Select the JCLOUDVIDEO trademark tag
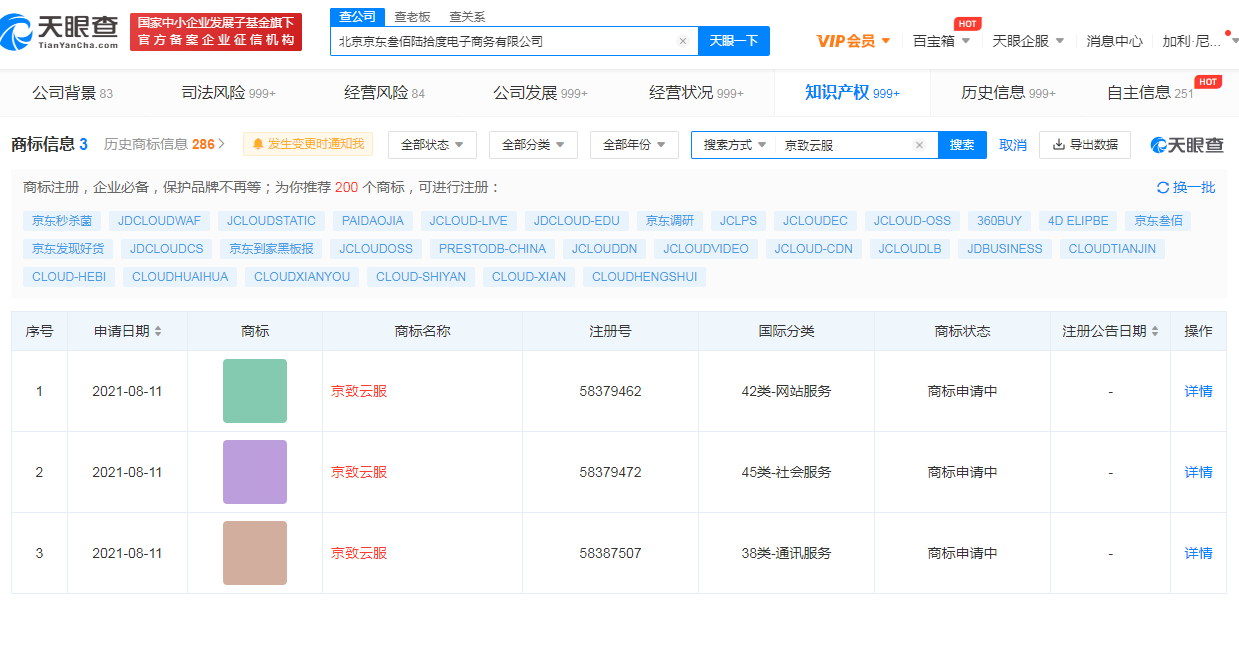This screenshot has width=1239, height=652. 706,249
